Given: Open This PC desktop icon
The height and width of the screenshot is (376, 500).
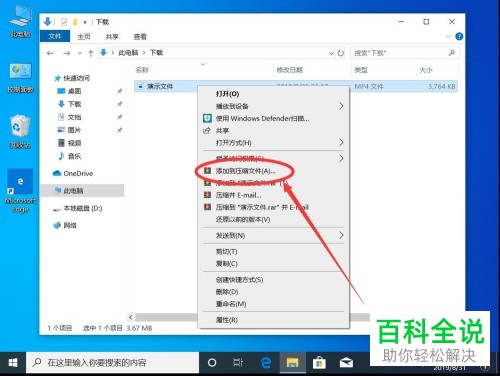Looking at the screenshot, I should click(x=20, y=21).
